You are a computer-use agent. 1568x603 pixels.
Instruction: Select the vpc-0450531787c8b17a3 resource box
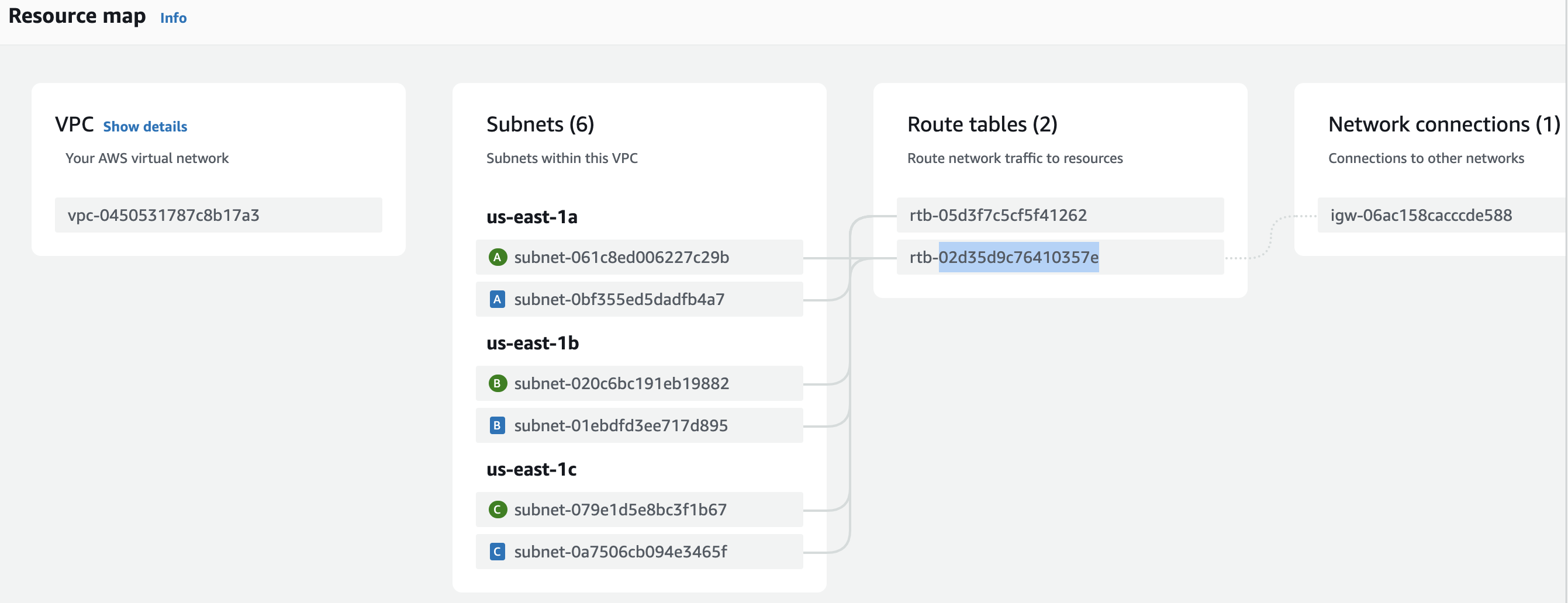click(x=218, y=215)
